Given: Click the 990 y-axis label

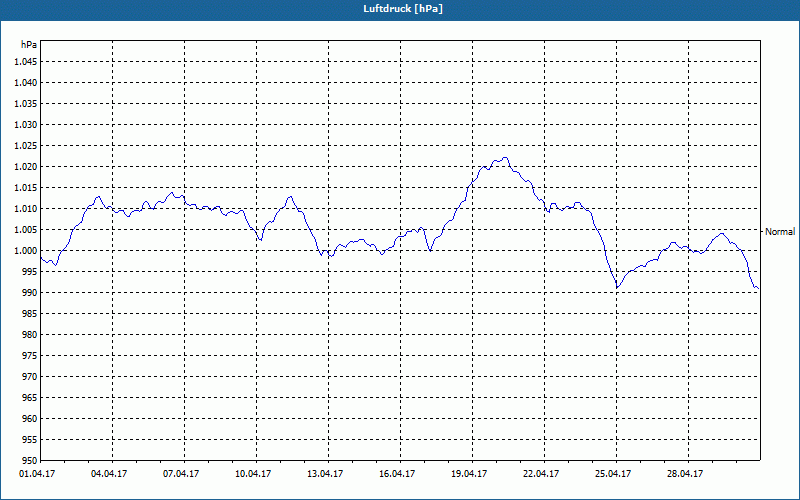Looking at the screenshot, I should pyautogui.click(x=31, y=293).
